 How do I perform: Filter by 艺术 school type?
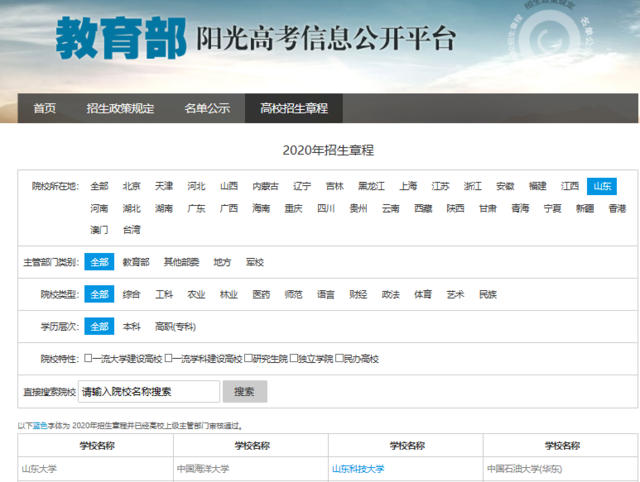click(x=455, y=294)
